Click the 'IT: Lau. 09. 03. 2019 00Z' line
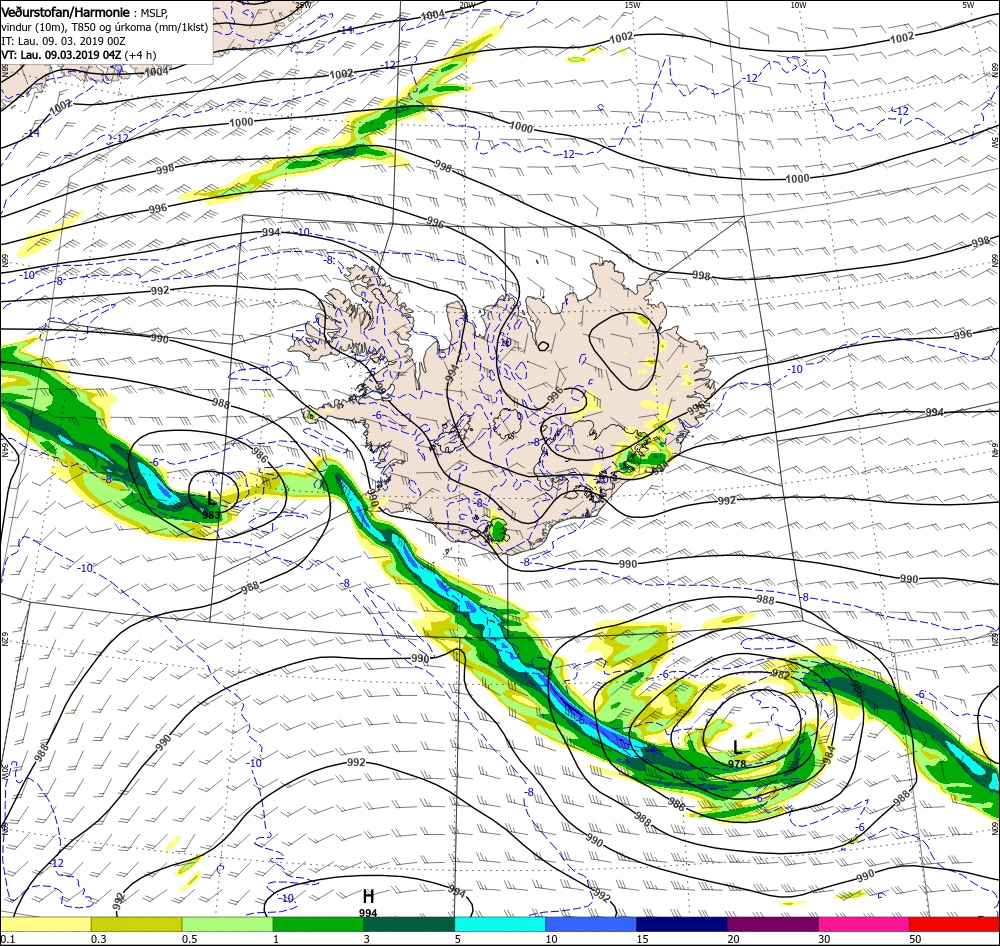1000x946 pixels. (x=63, y=41)
